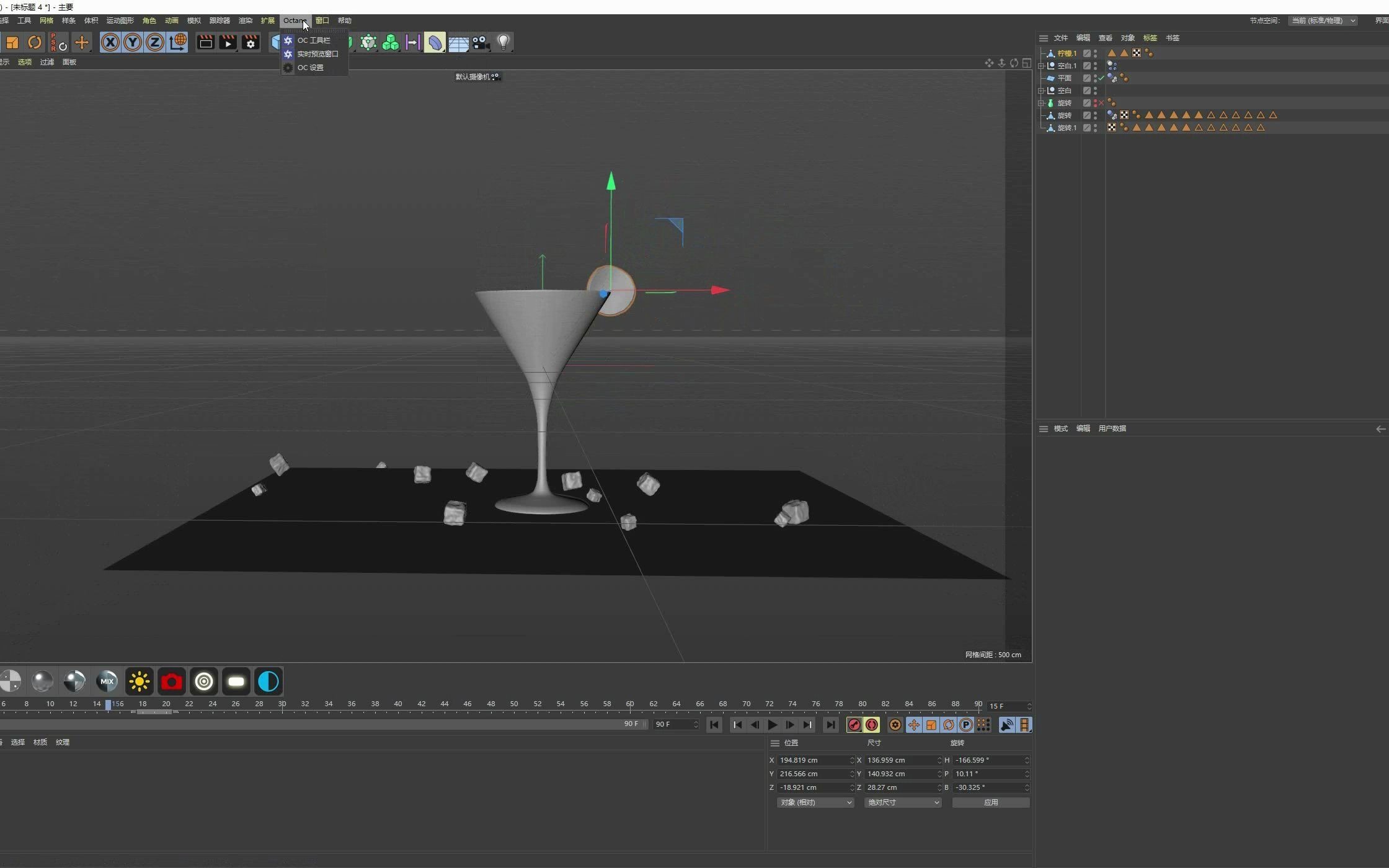Add a light using lightbulb icon
Viewport: 1389px width, 868px height.
click(504, 42)
